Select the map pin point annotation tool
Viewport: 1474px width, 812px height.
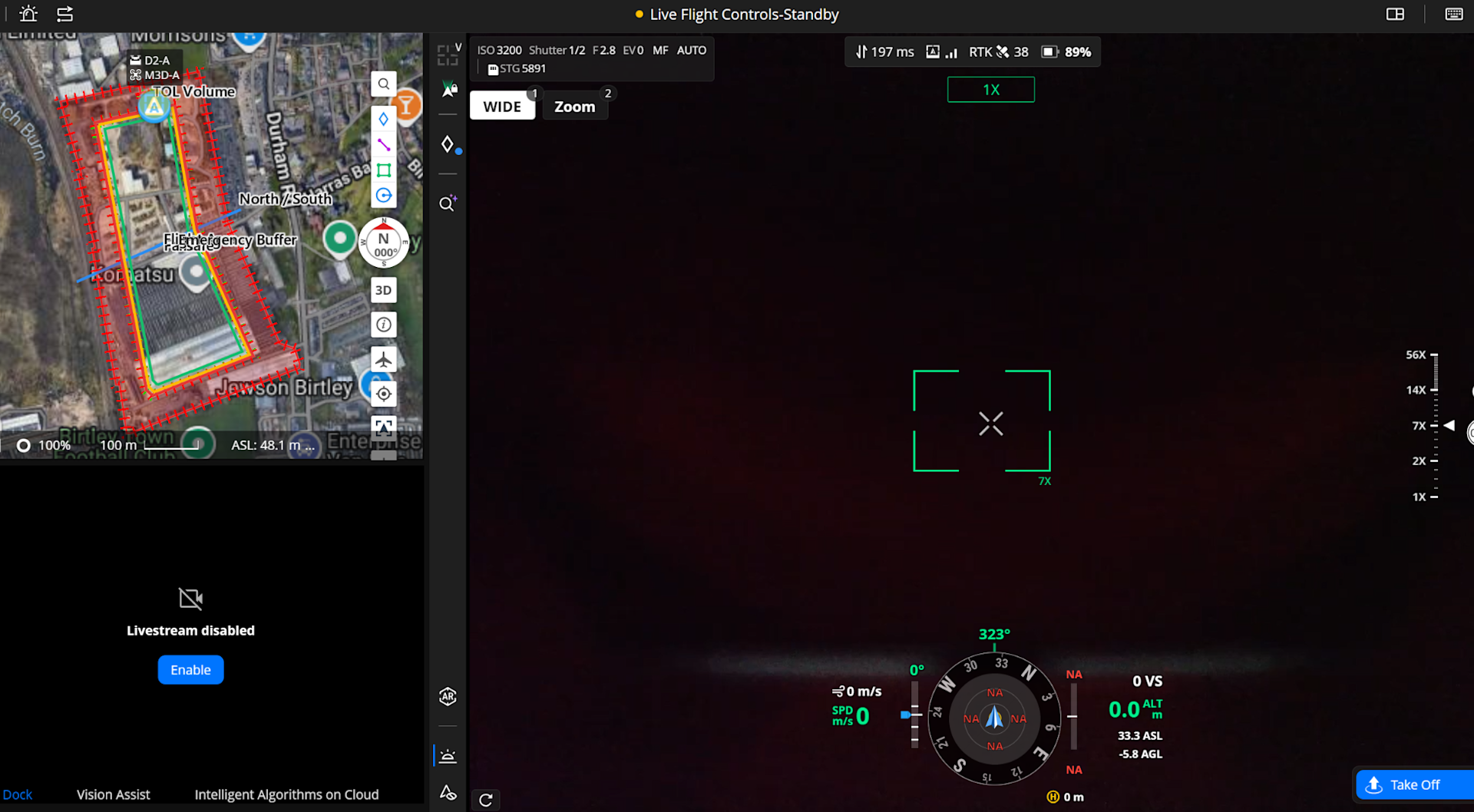pos(384,119)
